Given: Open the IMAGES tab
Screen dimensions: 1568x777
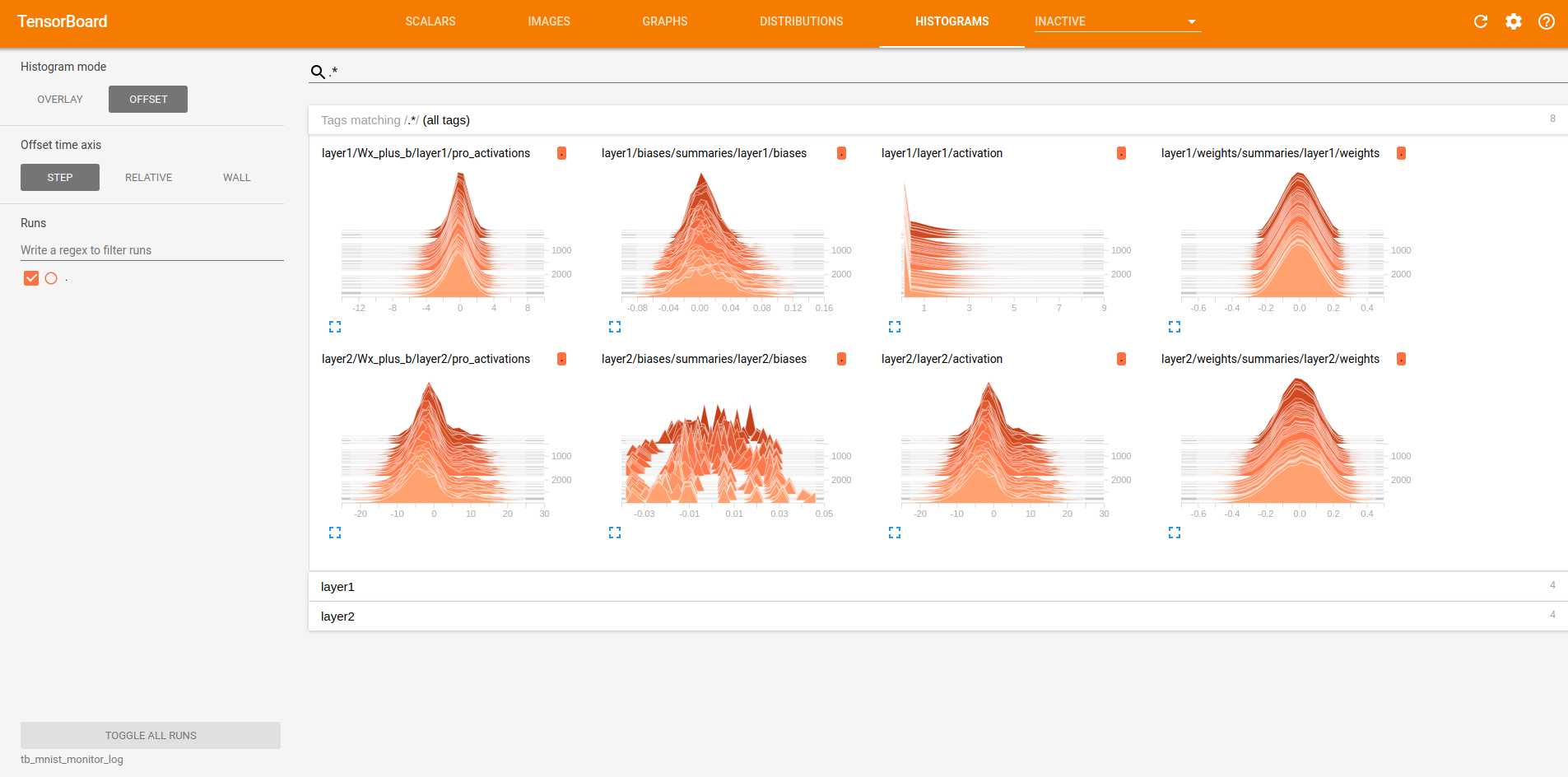Looking at the screenshot, I should pyautogui.click(x=549, y=21).
